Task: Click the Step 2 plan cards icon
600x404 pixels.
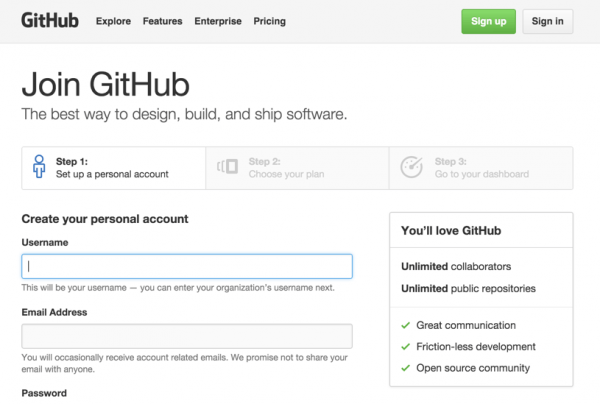Action: [227, 166]
